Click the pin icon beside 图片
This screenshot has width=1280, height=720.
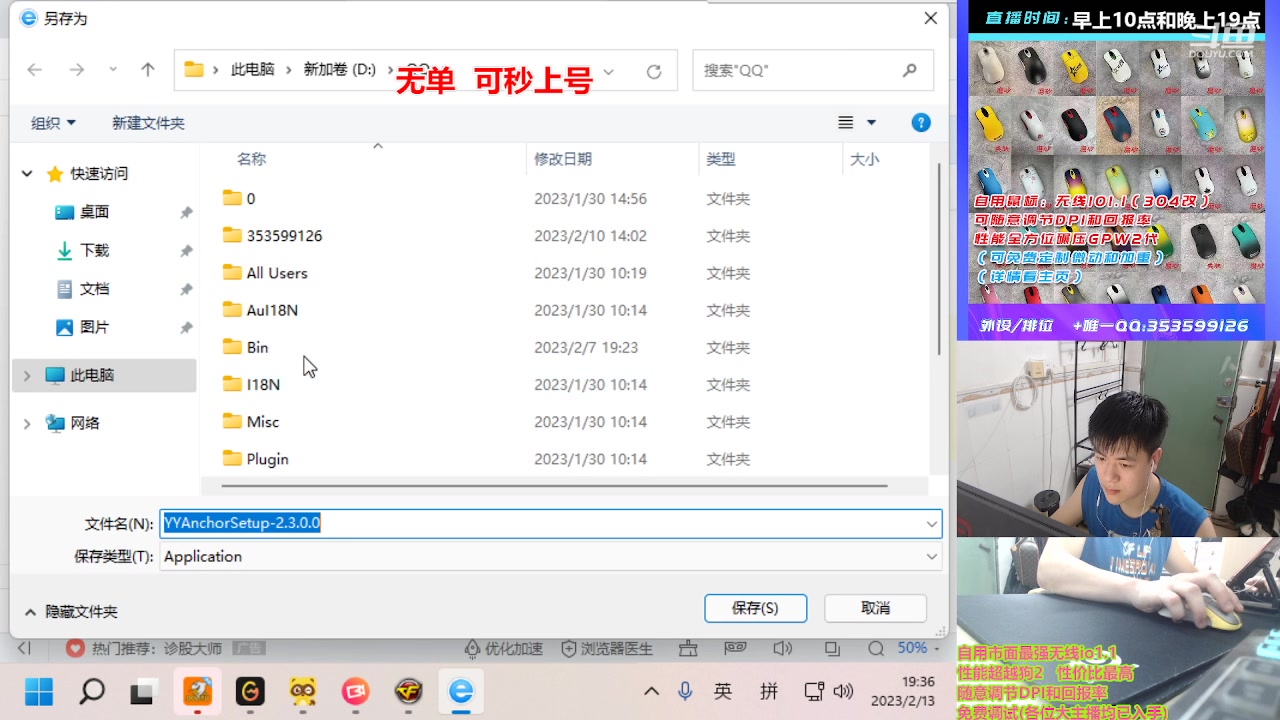click(x=186, y=327)
